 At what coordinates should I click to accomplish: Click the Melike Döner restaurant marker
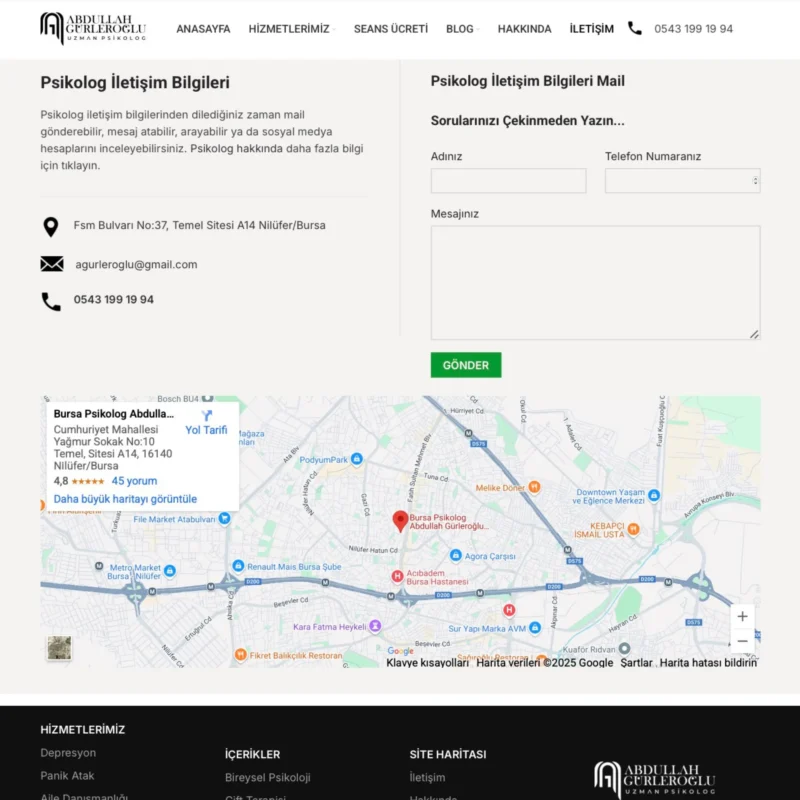coord(534,487)
